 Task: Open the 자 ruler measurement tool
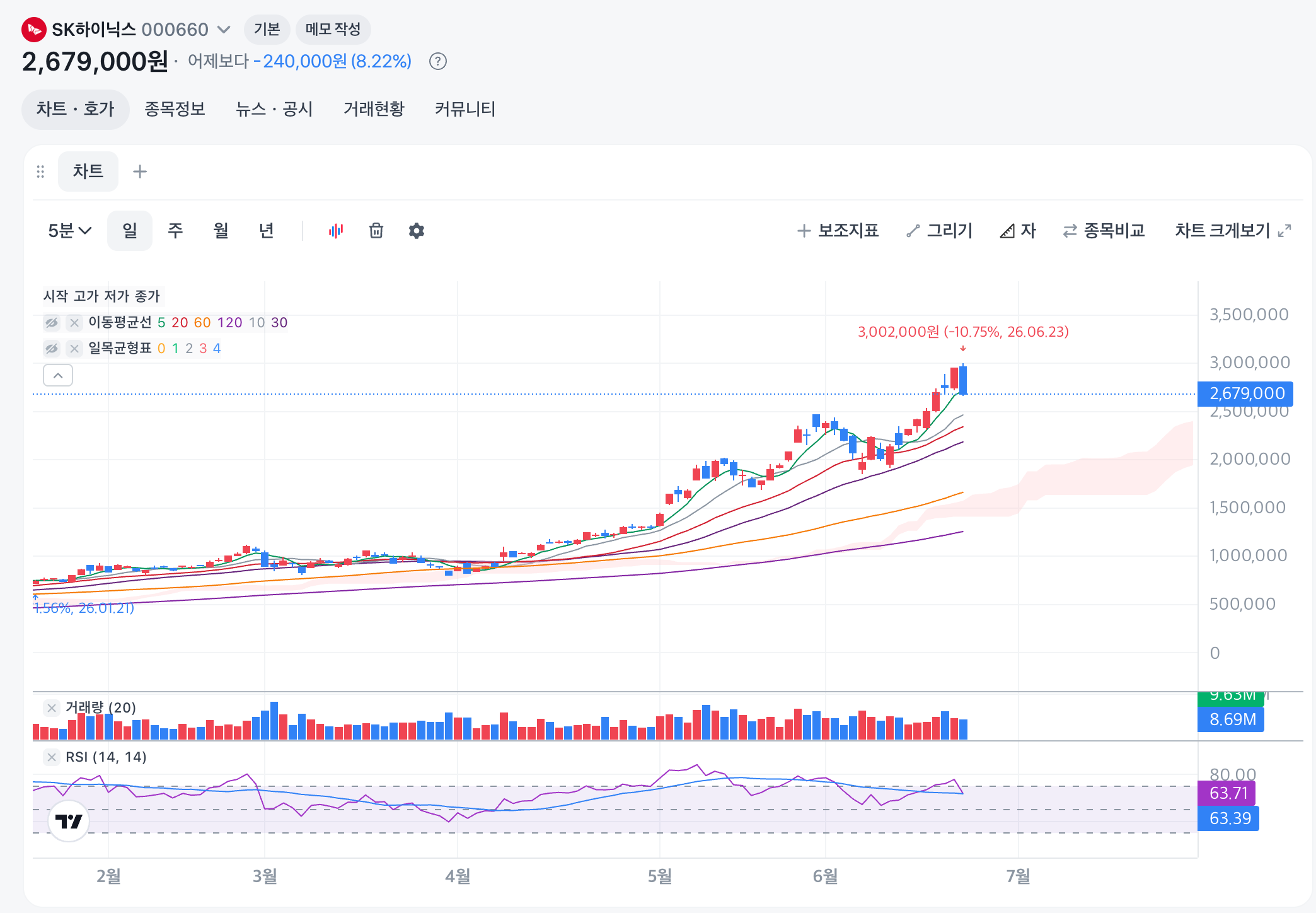point(1018,231)
